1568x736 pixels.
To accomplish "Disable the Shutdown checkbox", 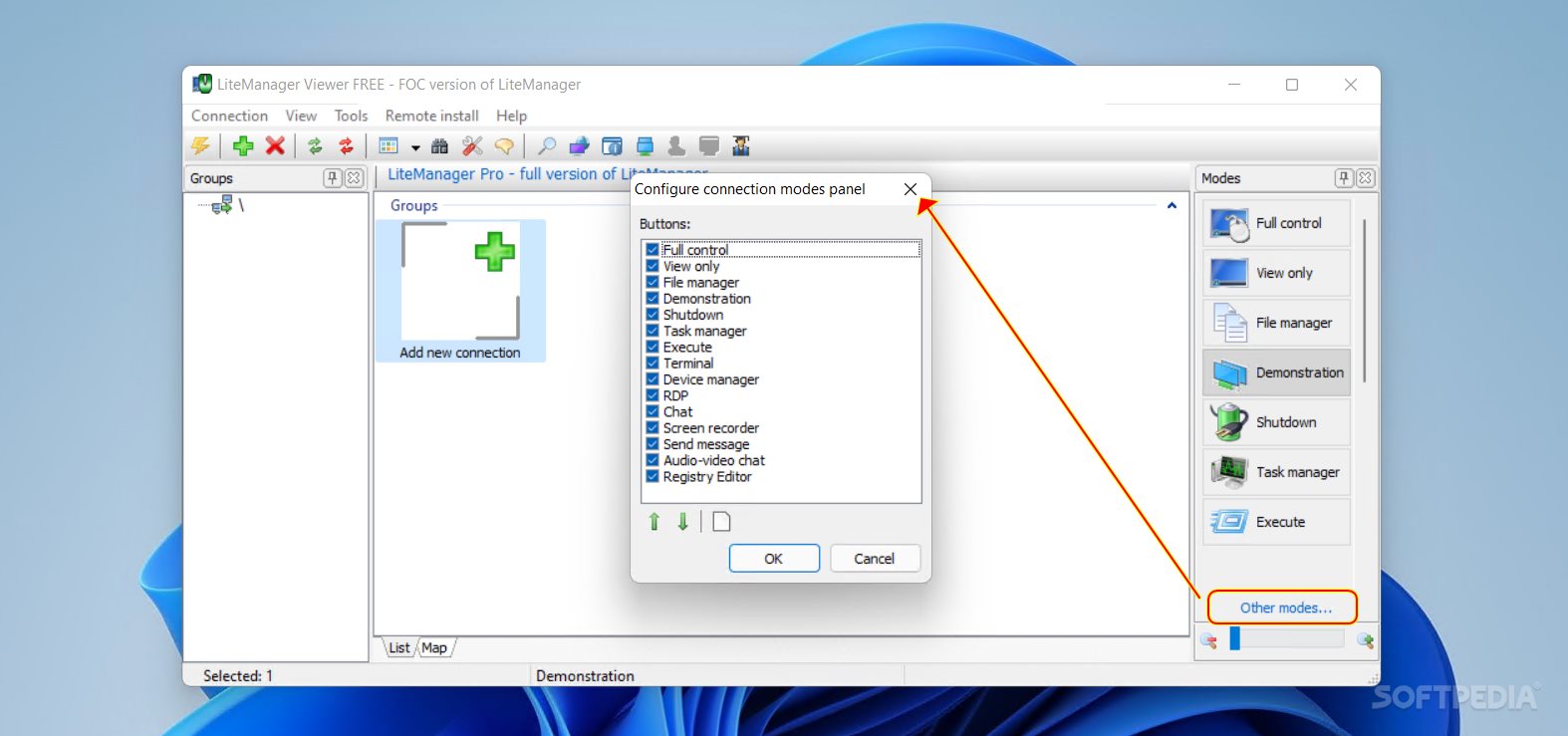I will pos(653,315).
